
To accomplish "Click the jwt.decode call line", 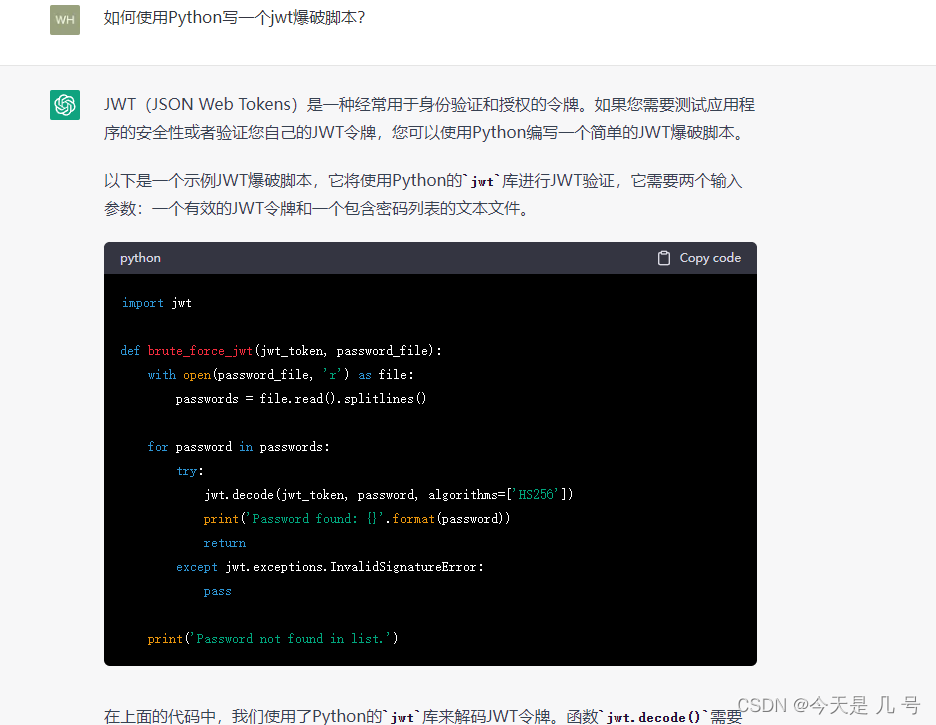I will click(389, 495).
